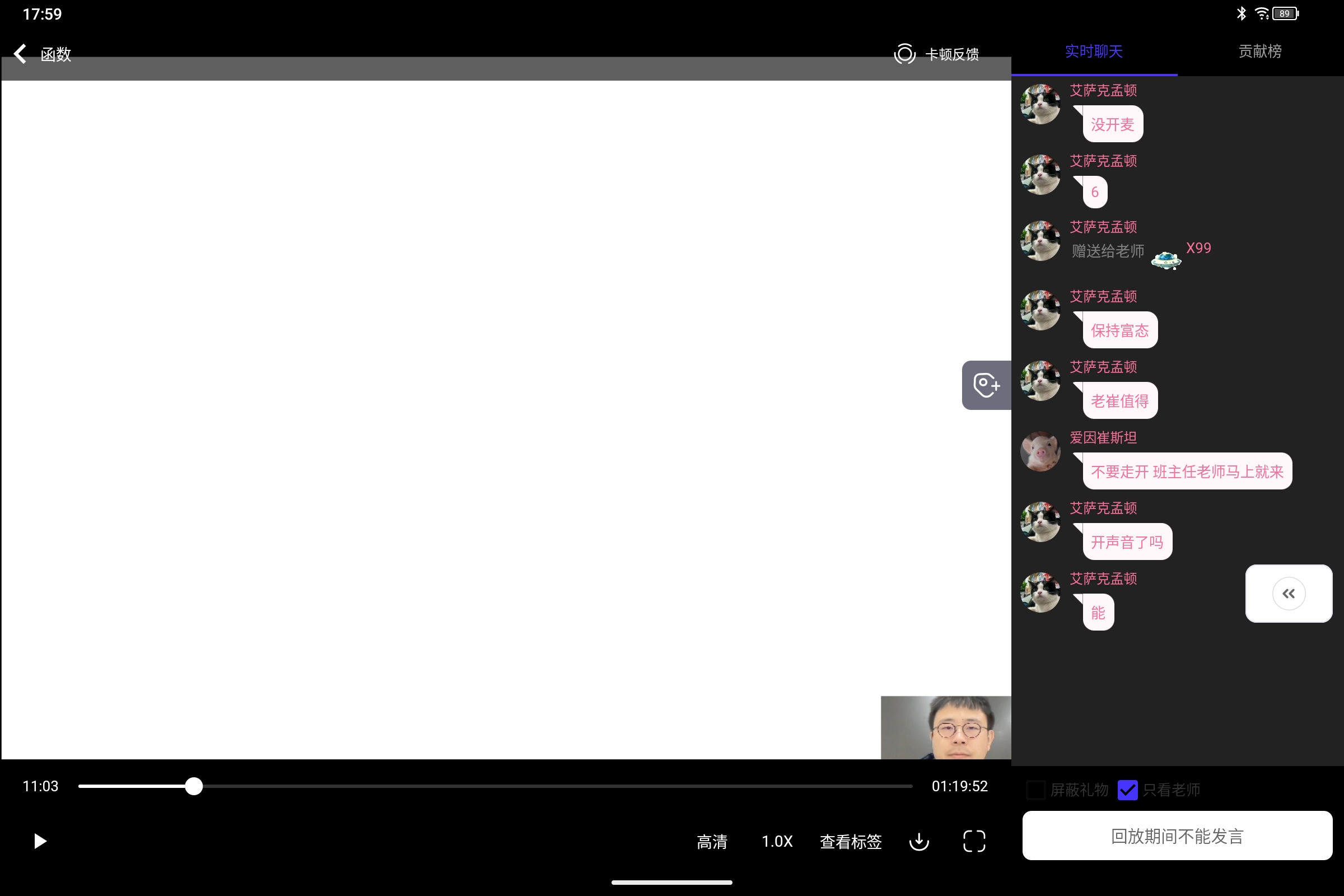Uncheck the 只看老师 checkbox
1344x896 pixels.
point(1127,790)
